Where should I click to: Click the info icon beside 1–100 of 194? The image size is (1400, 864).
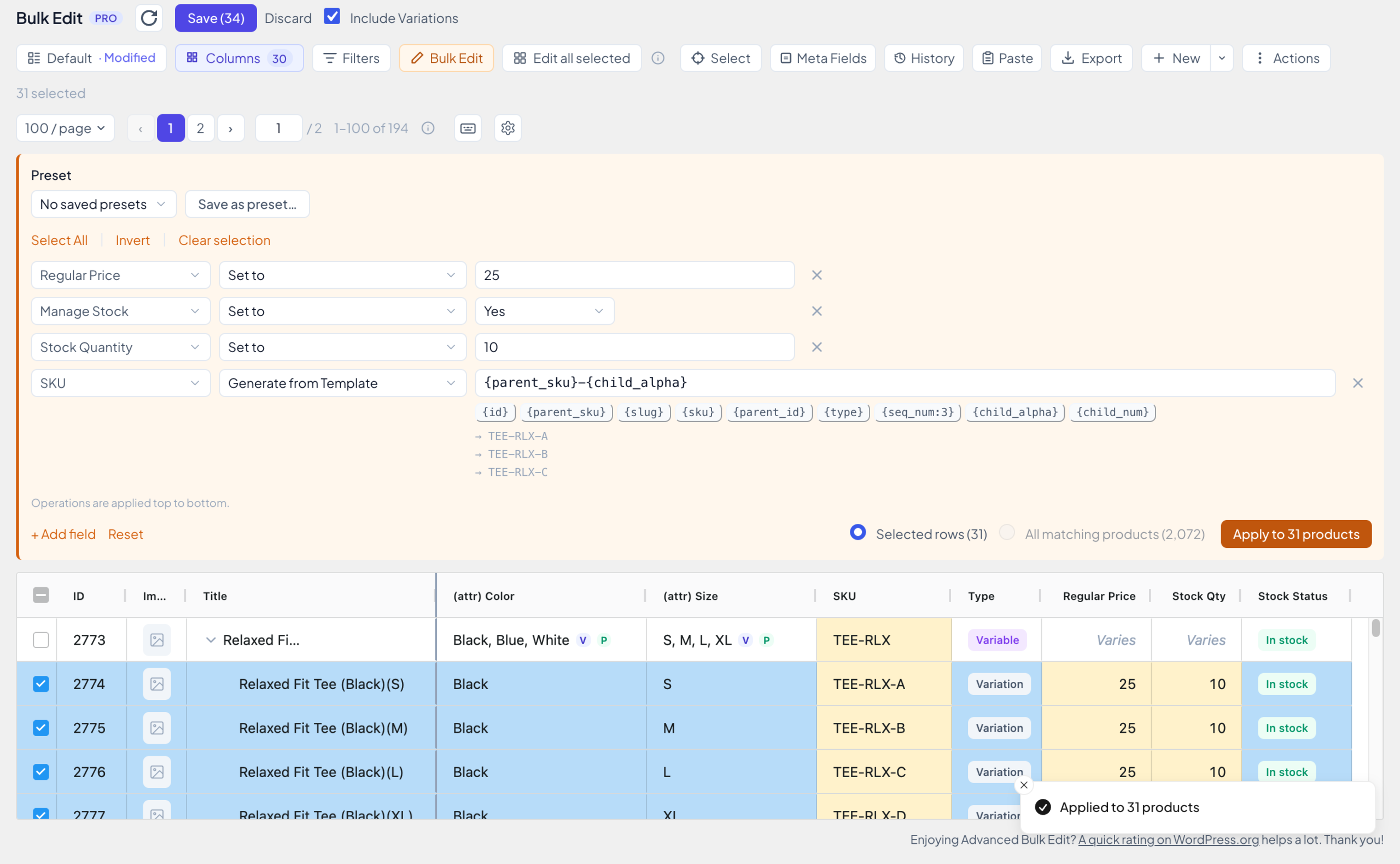[428, 128]
